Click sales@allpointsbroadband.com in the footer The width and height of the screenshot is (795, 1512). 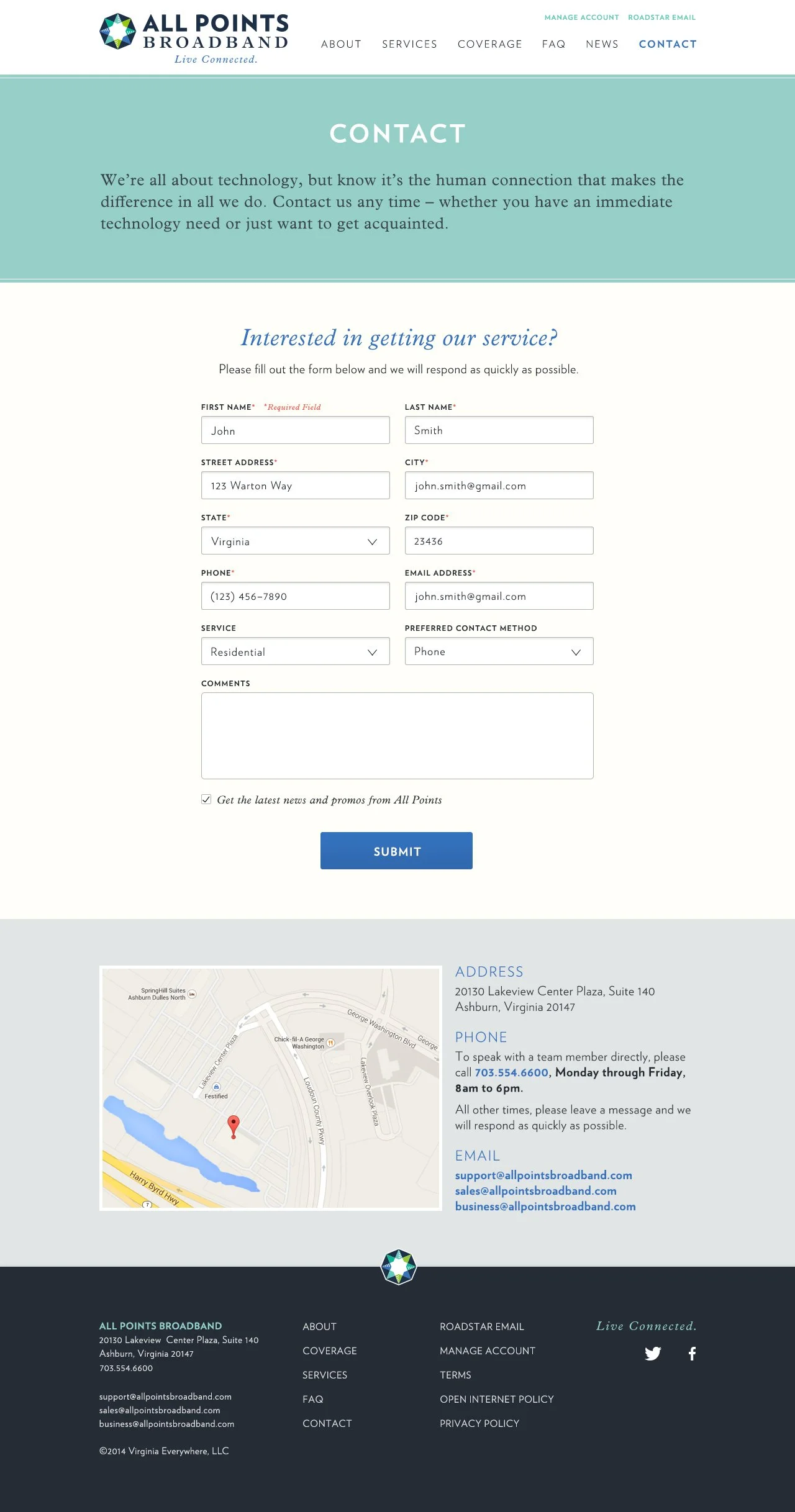[x=160, y=1410]
